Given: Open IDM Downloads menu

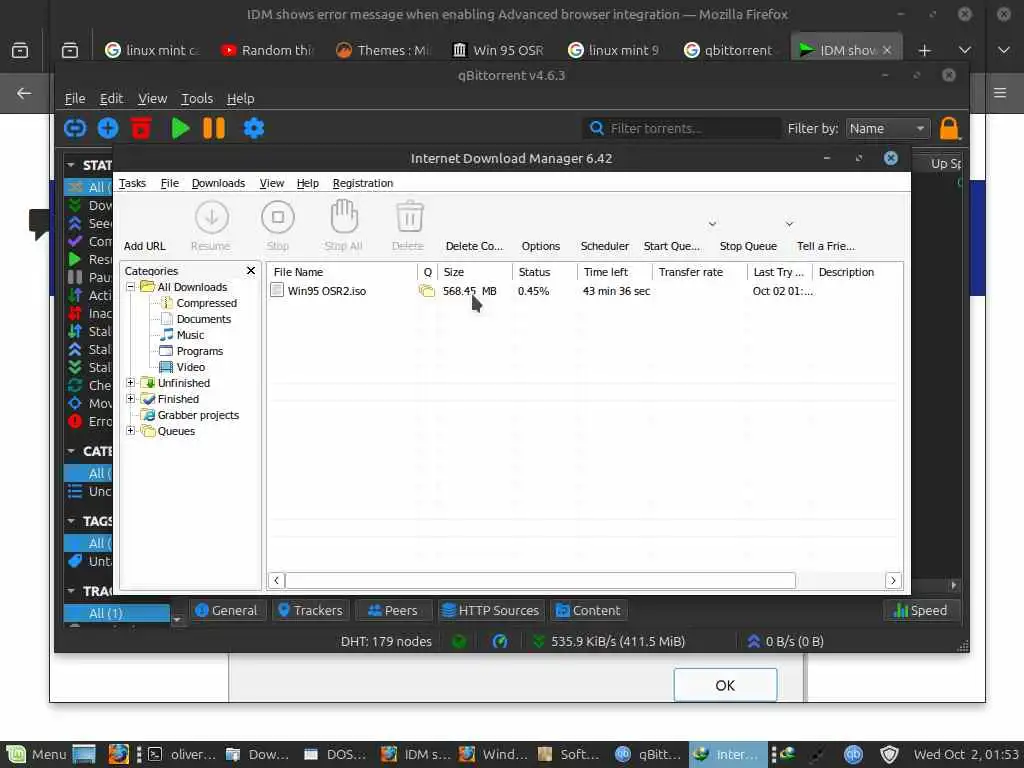Looking at the screenshot, I should [218, 183].
